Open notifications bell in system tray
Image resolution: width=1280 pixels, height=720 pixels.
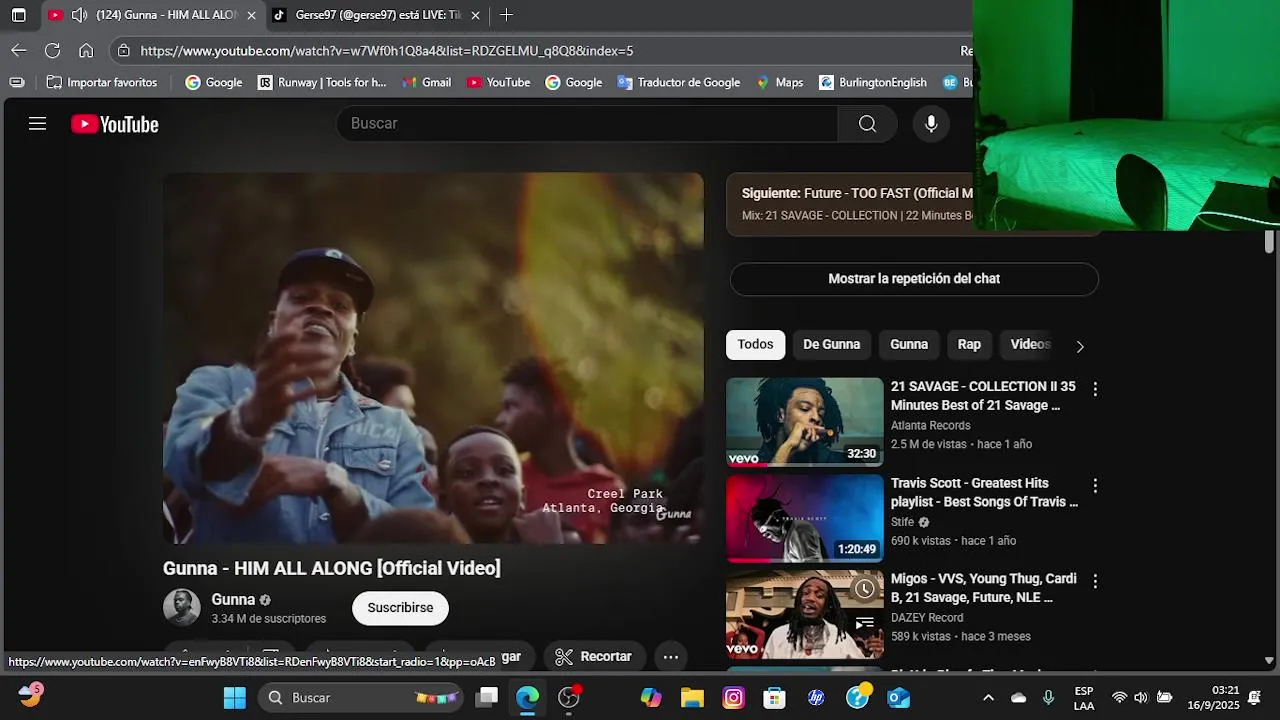pos(1254,697)
